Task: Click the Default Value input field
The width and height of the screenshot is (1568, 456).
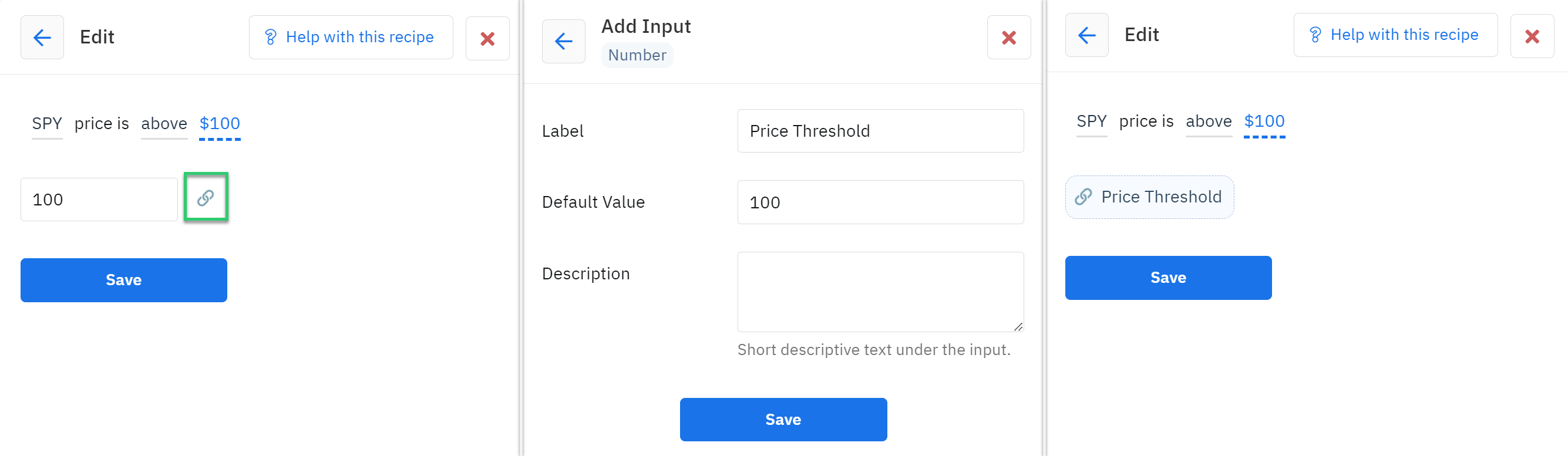Action: pyautogui.click(x=880, y=202)
